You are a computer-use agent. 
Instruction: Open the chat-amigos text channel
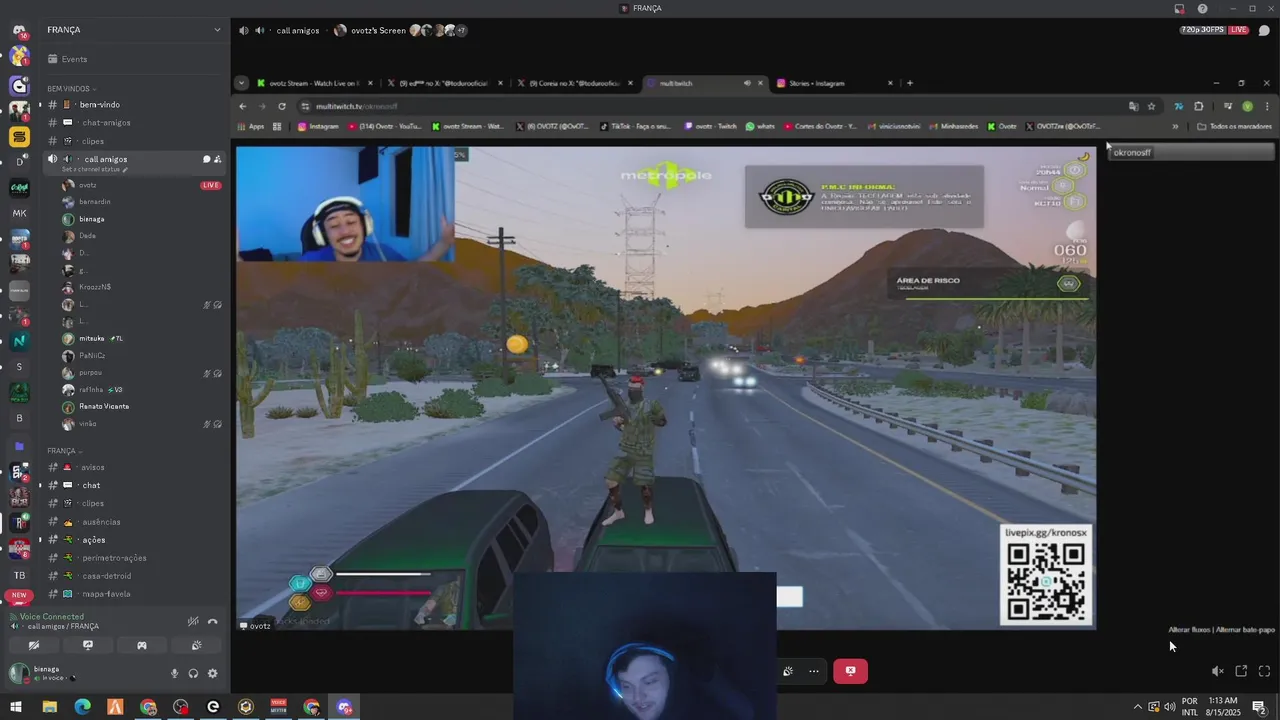tap(133, 122)
